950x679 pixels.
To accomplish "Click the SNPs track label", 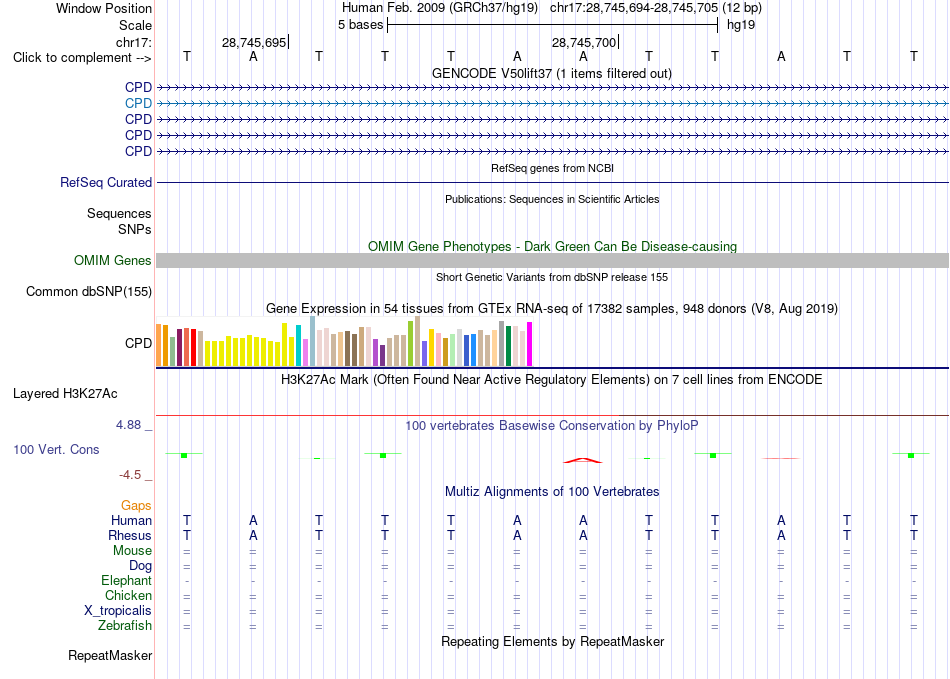I will tap(135, 230).
